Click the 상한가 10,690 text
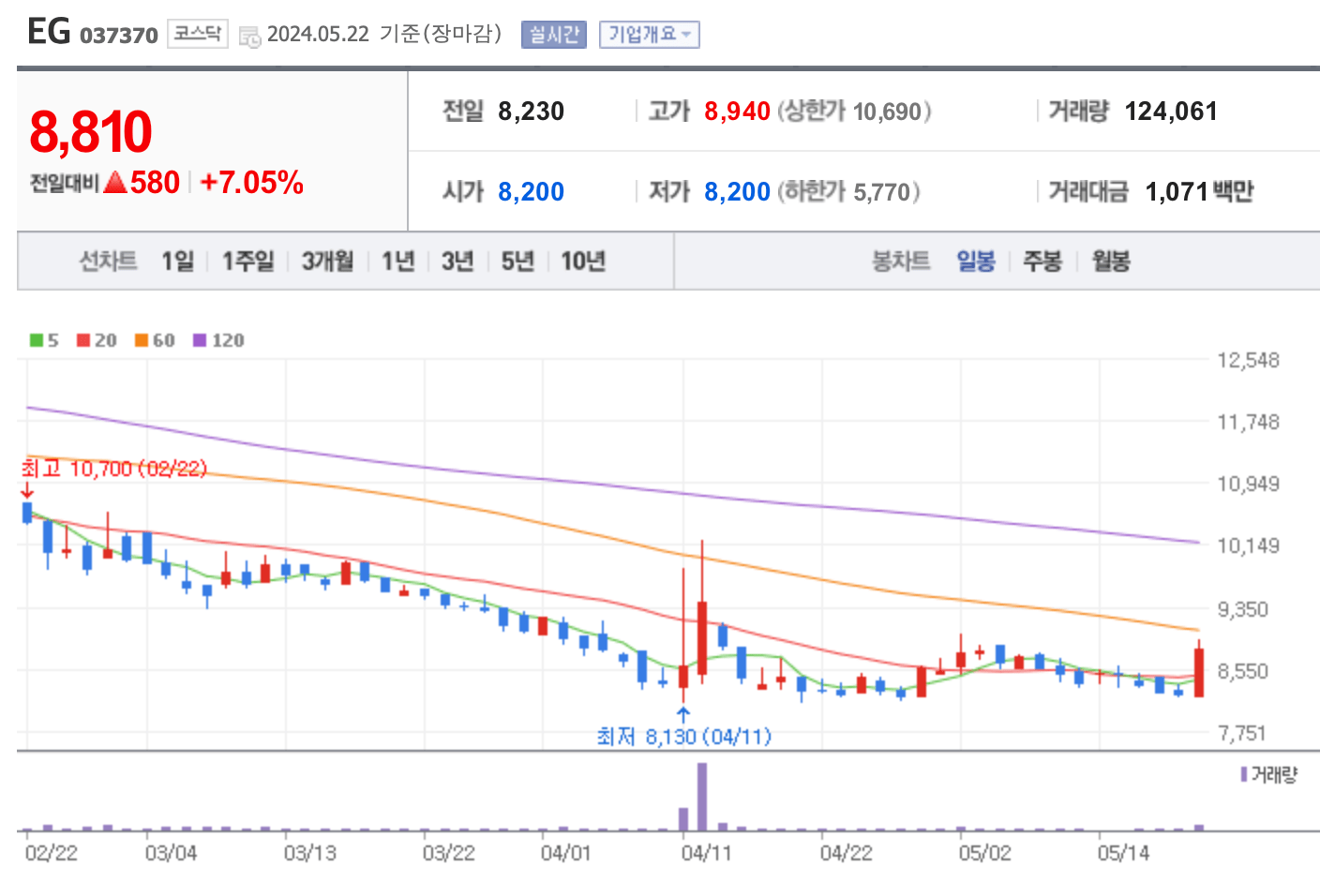1320x896 pixels. [x=855, y=112]
